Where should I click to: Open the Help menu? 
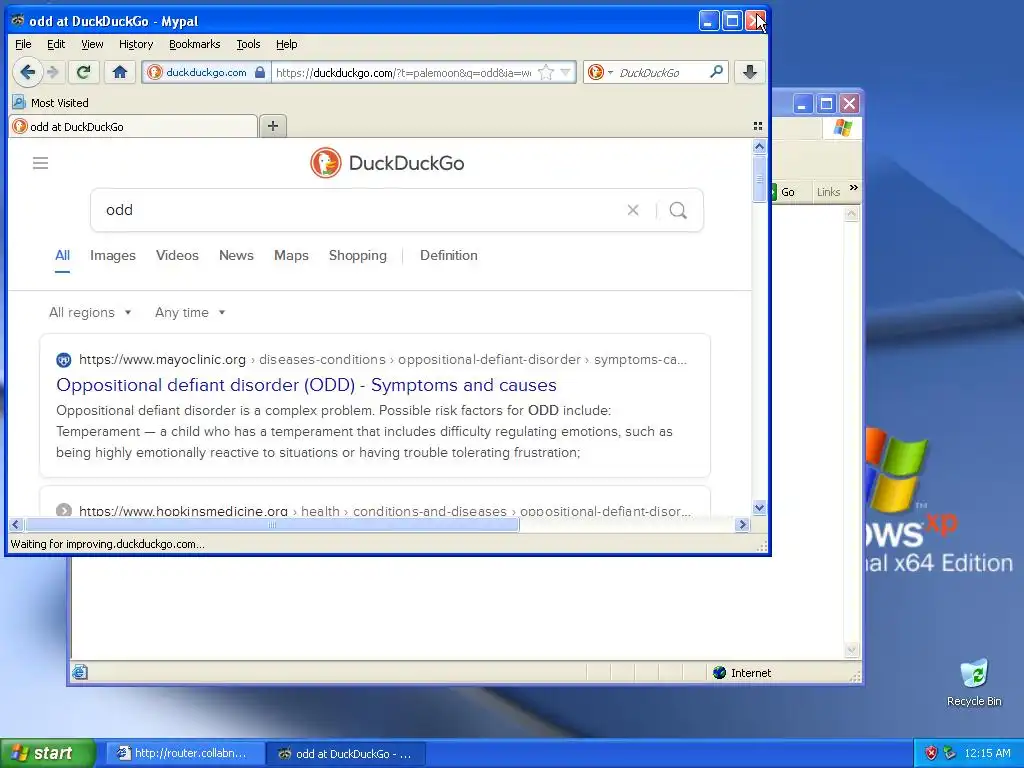click(x=286, y=44)
